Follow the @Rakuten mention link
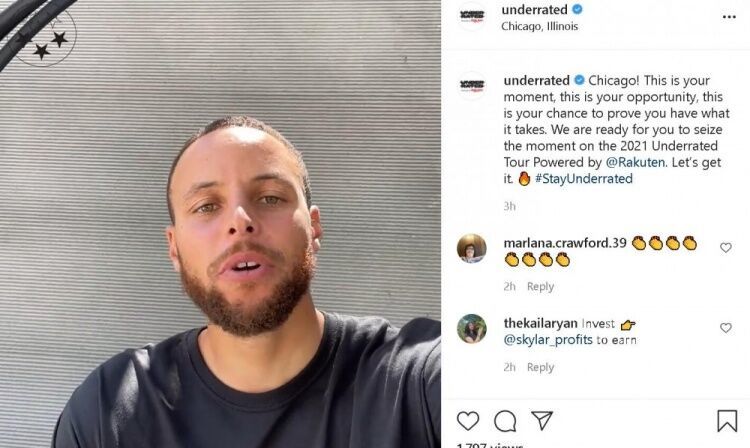 [635, 162]
